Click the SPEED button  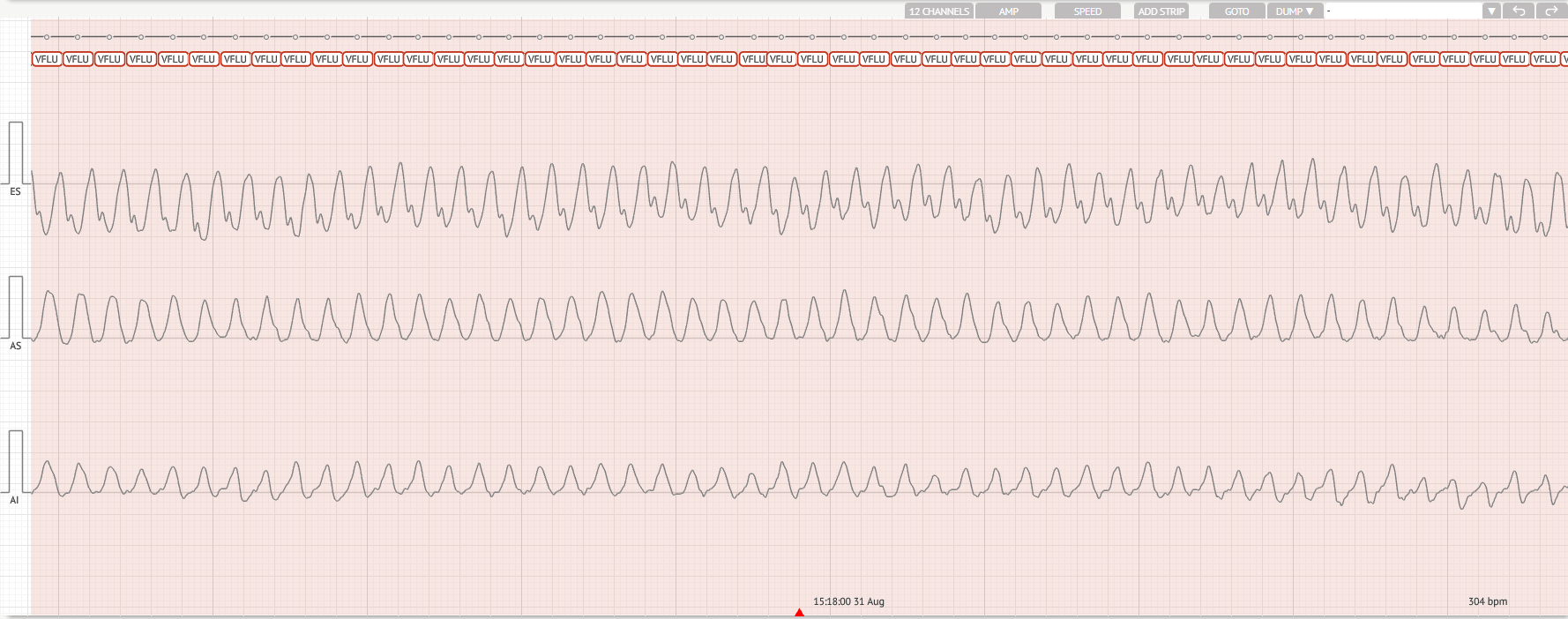click(x=1086, y=11)
